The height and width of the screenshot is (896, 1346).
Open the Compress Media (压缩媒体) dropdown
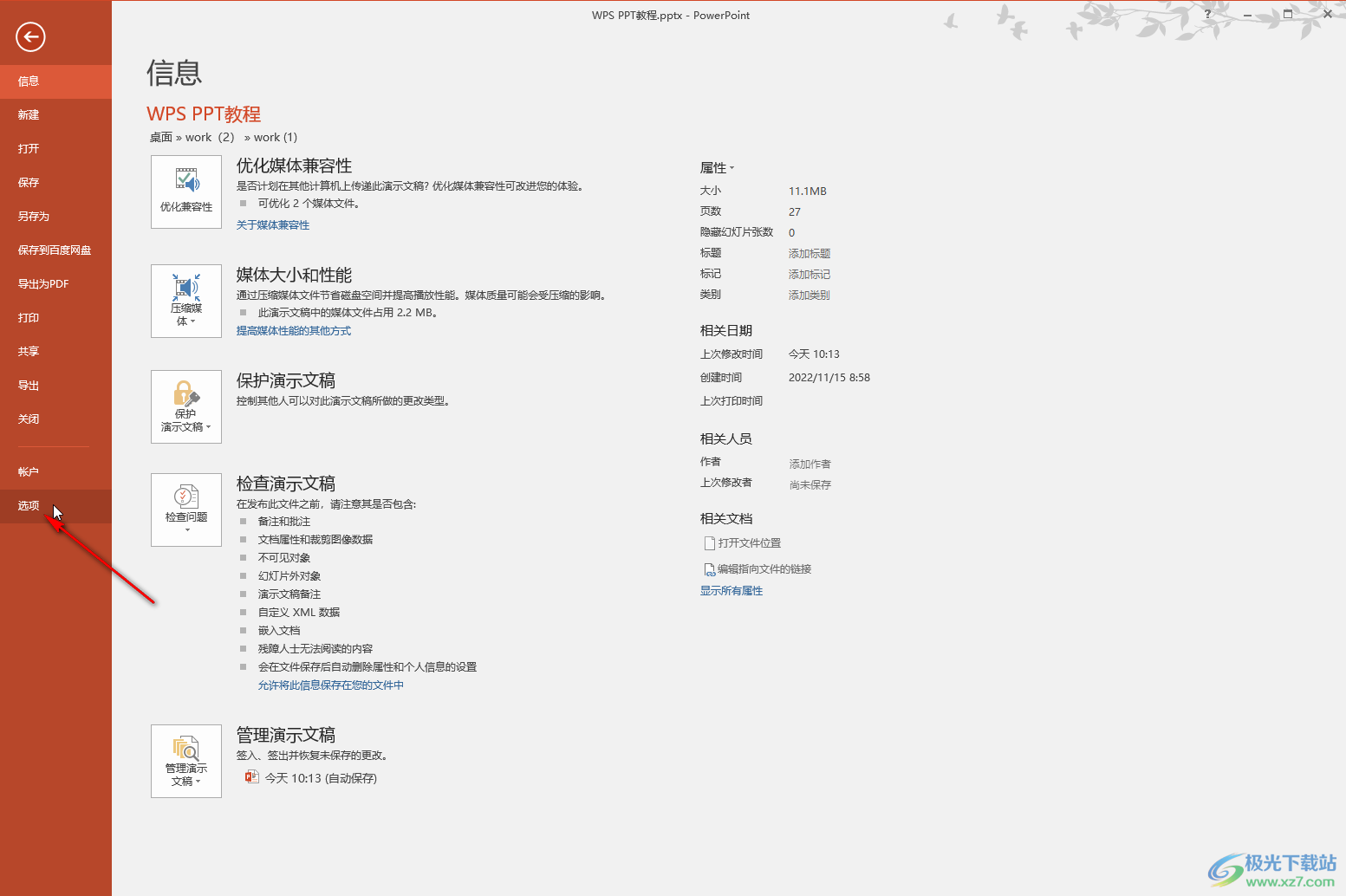coord(186,301)
